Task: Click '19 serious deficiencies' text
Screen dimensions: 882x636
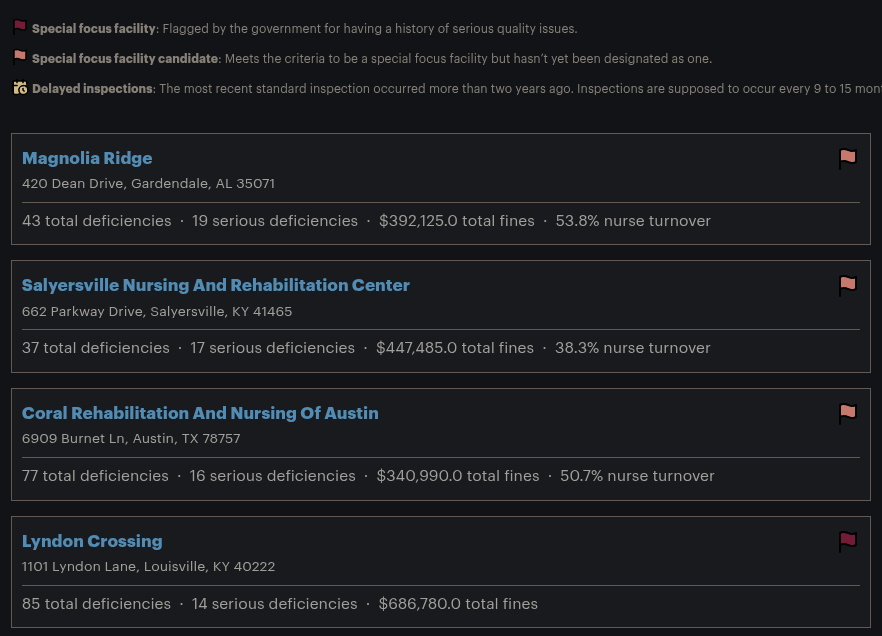Action: [275, 221]
